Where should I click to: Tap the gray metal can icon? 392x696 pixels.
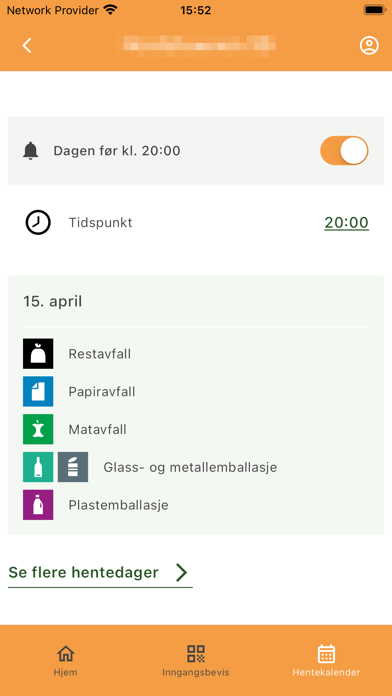tap(73, 467)
